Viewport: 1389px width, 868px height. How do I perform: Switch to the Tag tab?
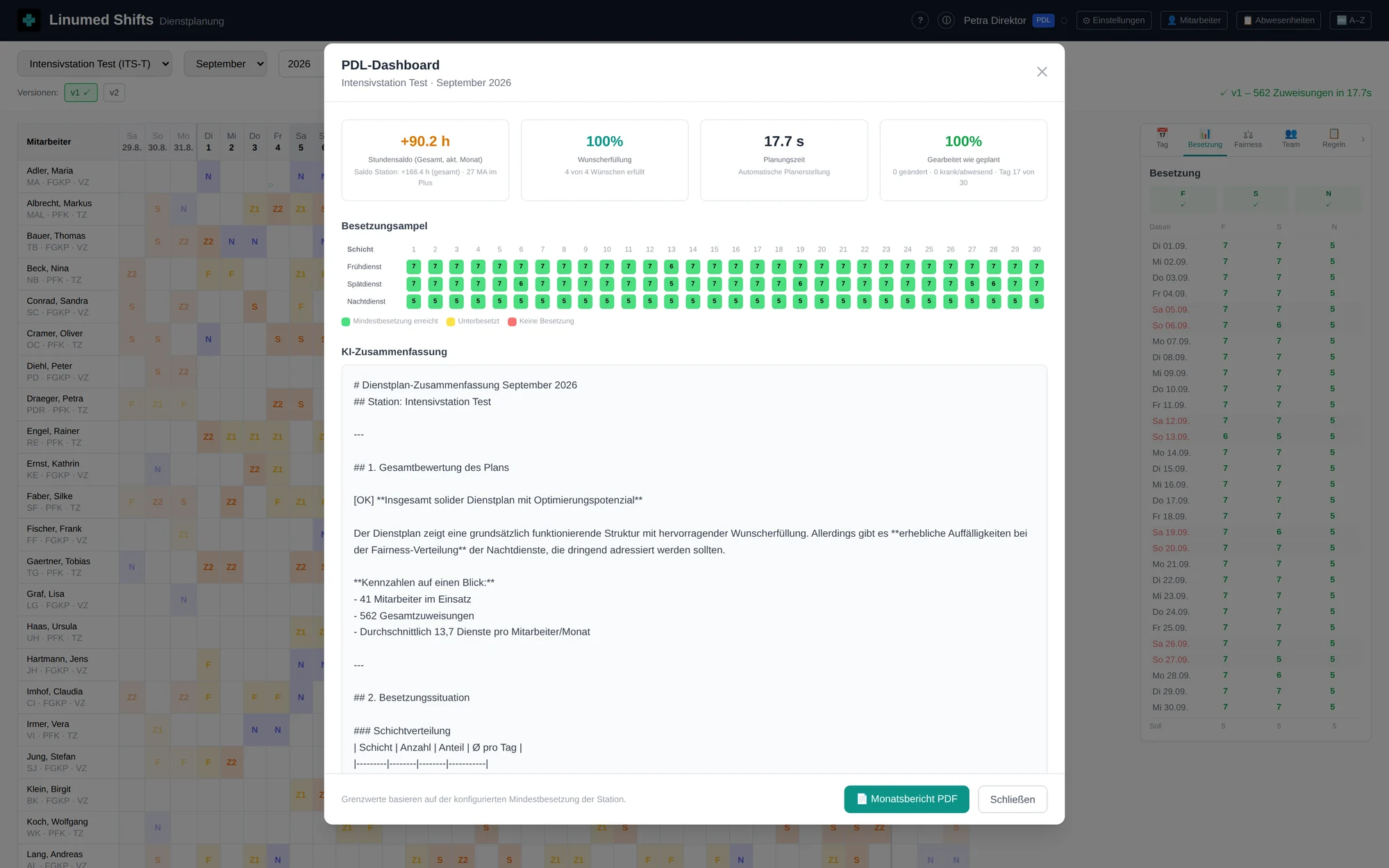pyautogui.click(x=1162, y=138)
